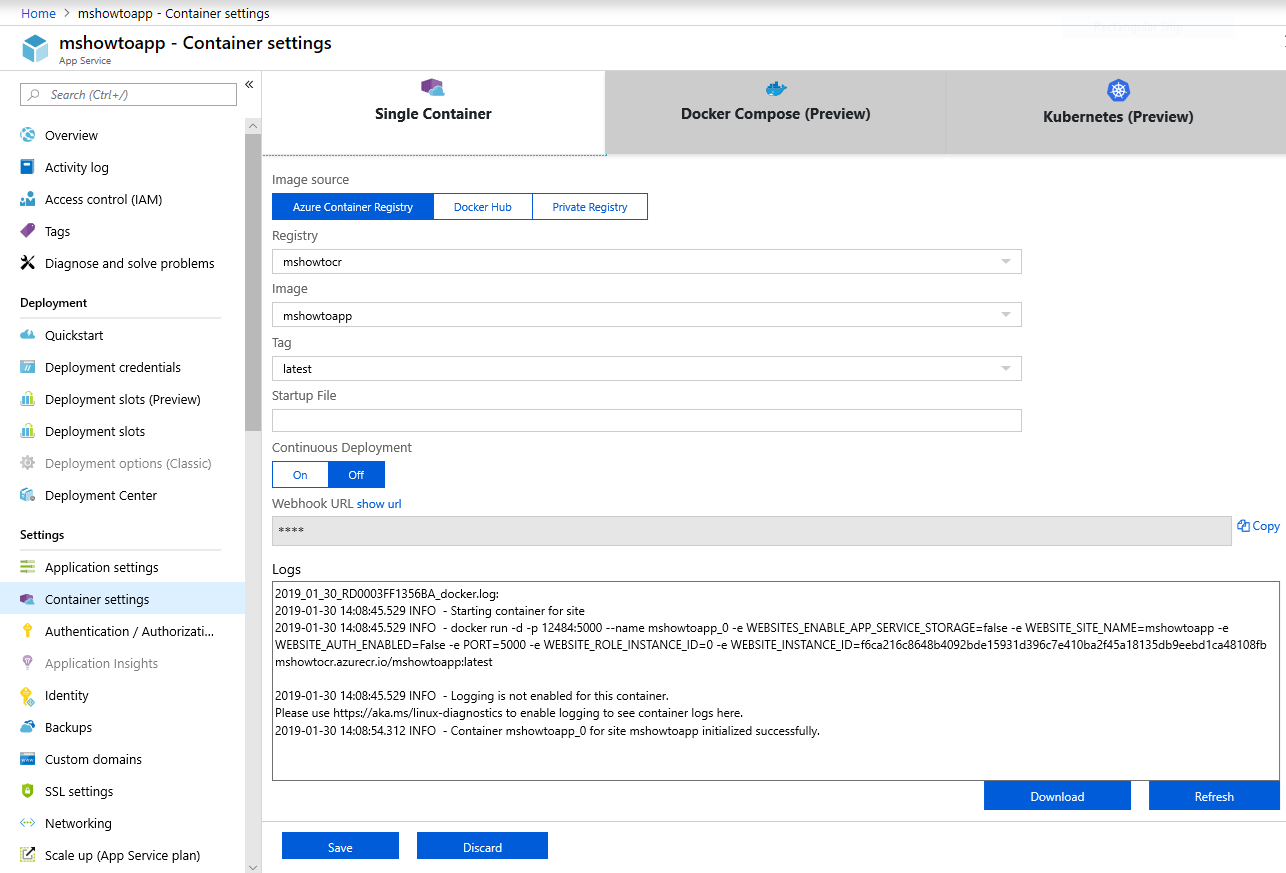Click the Deployment Center icon
Image resolution: width=1286 pixels, height=873 pixels.
point(28,495)
